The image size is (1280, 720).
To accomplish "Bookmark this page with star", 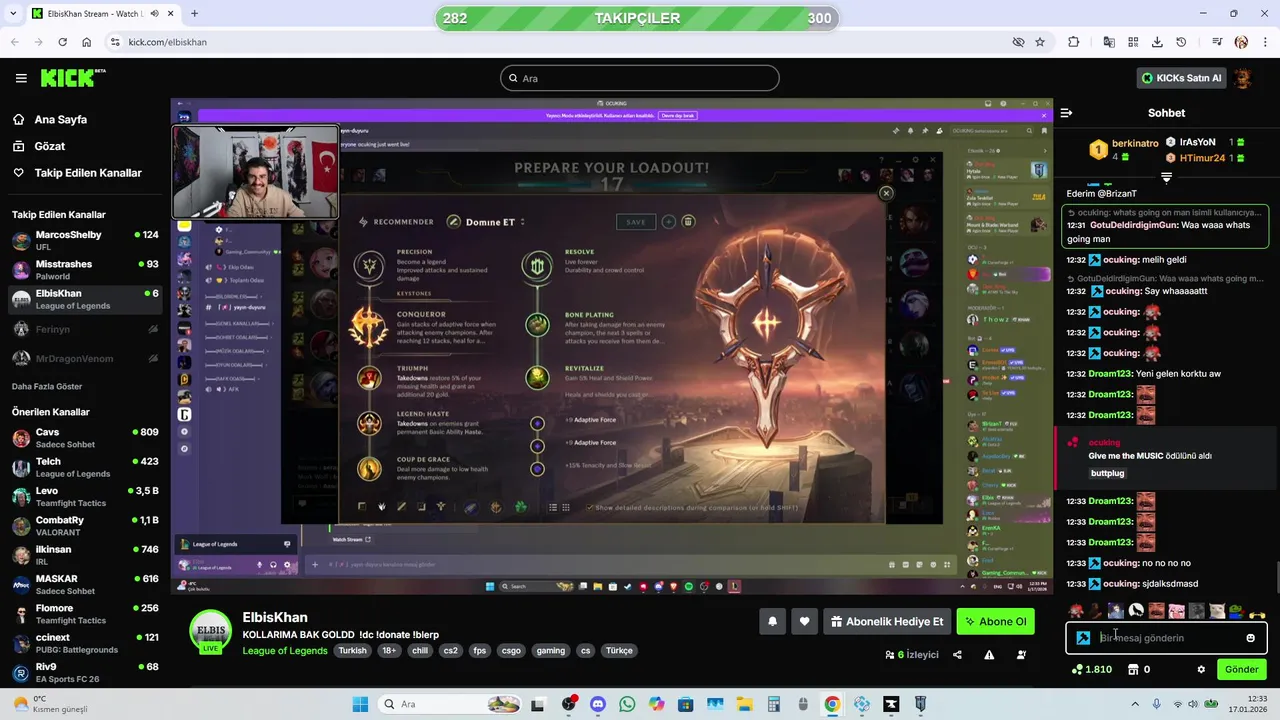I will 1040,42.
